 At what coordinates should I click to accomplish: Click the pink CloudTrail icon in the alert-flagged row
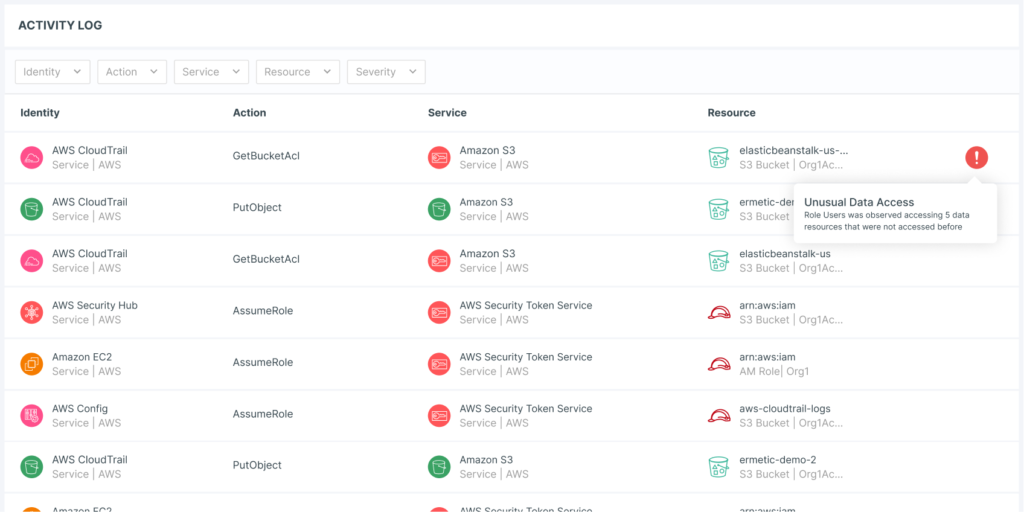pyautogui.click(x=31, y=157)
